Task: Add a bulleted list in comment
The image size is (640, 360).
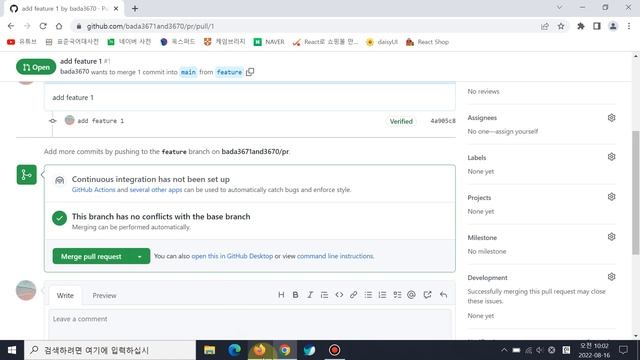Action: 368,295
